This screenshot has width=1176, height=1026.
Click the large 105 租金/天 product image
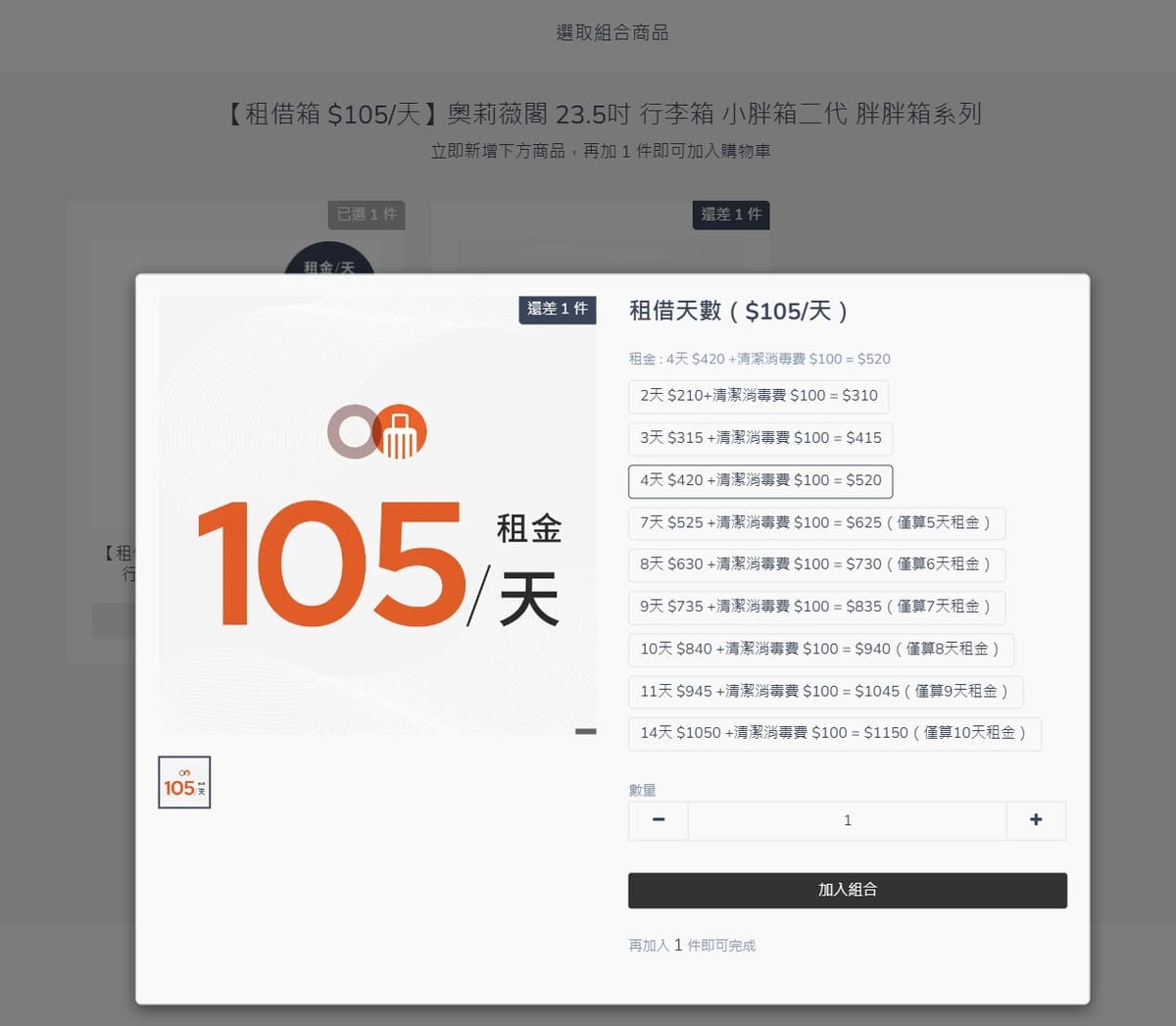pyautogui.click(x=377, y=515)
